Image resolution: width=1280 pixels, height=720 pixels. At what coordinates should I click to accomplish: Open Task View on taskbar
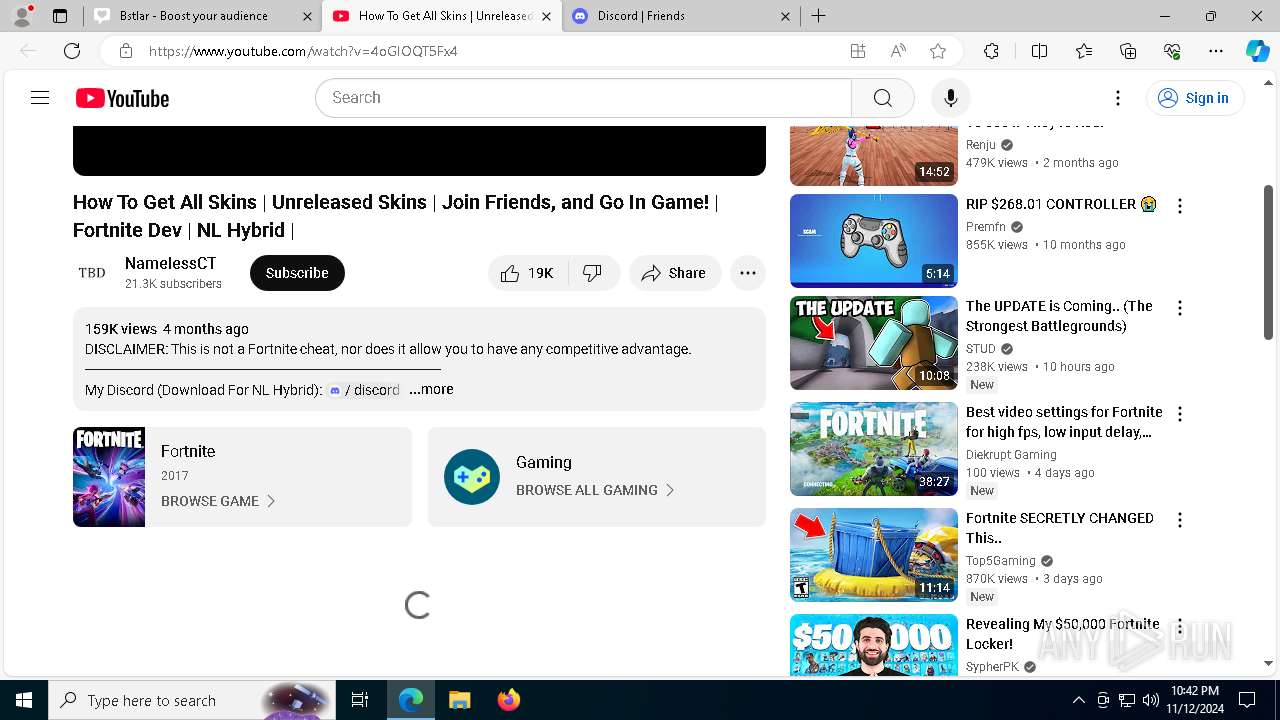(360, 700)
